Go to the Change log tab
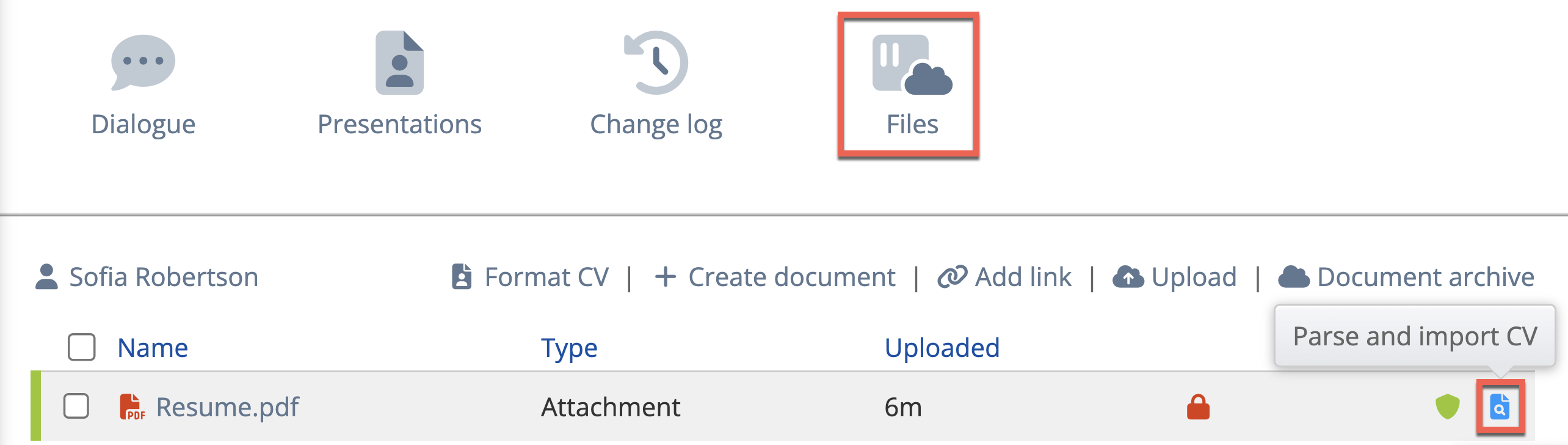Screen dimensions: 1568x445 coord(656,86)
